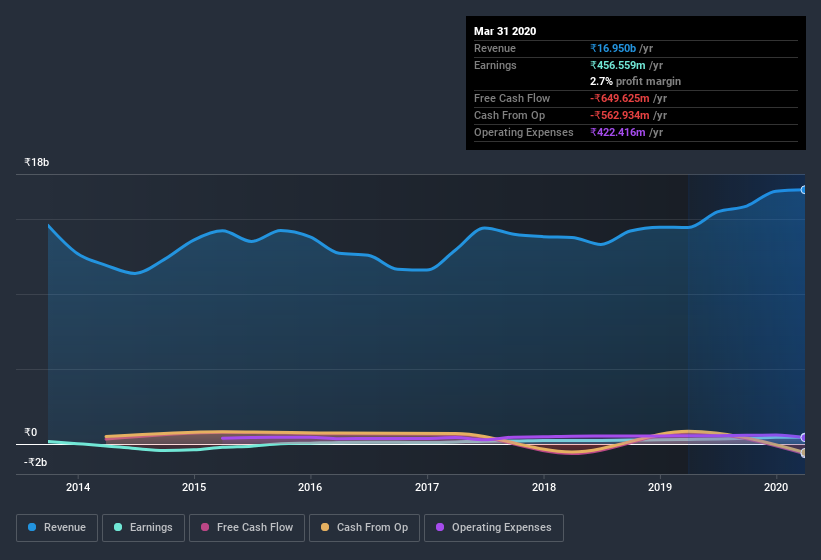Toggle the Earnings series legend button
821x560 pixels.
tap(143, 528)
